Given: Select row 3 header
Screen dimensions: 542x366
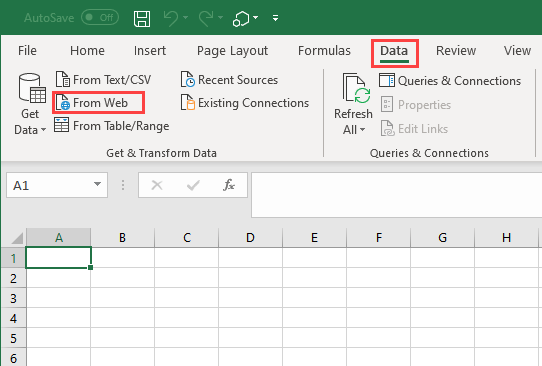Looking at the screenshot, I should pos(13,298).
